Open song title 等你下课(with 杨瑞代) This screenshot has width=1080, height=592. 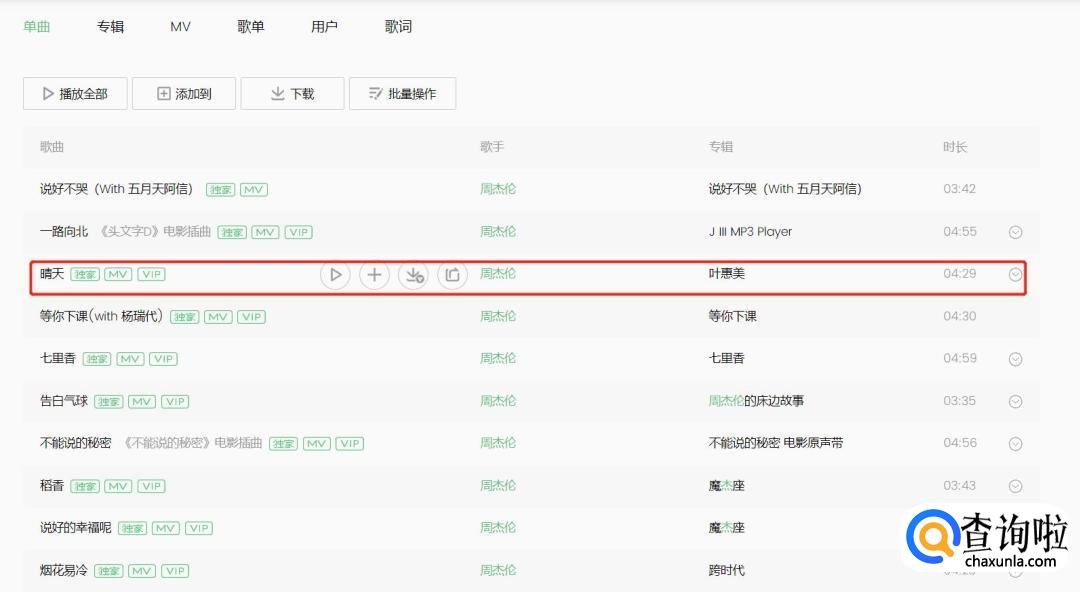(x=101, y=316)
